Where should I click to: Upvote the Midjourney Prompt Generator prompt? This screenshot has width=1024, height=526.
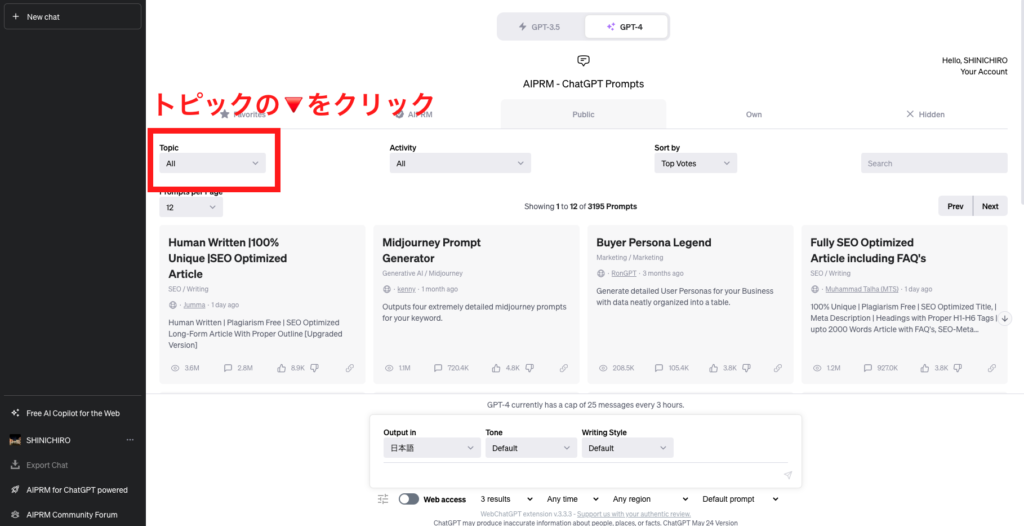[496, 368]
